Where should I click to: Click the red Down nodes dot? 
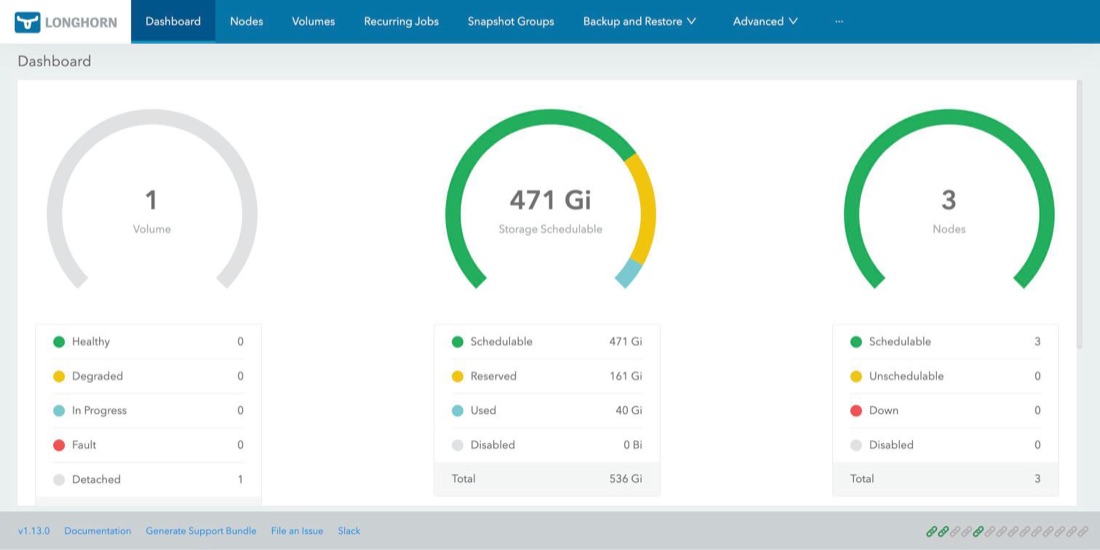pos(856,410)
